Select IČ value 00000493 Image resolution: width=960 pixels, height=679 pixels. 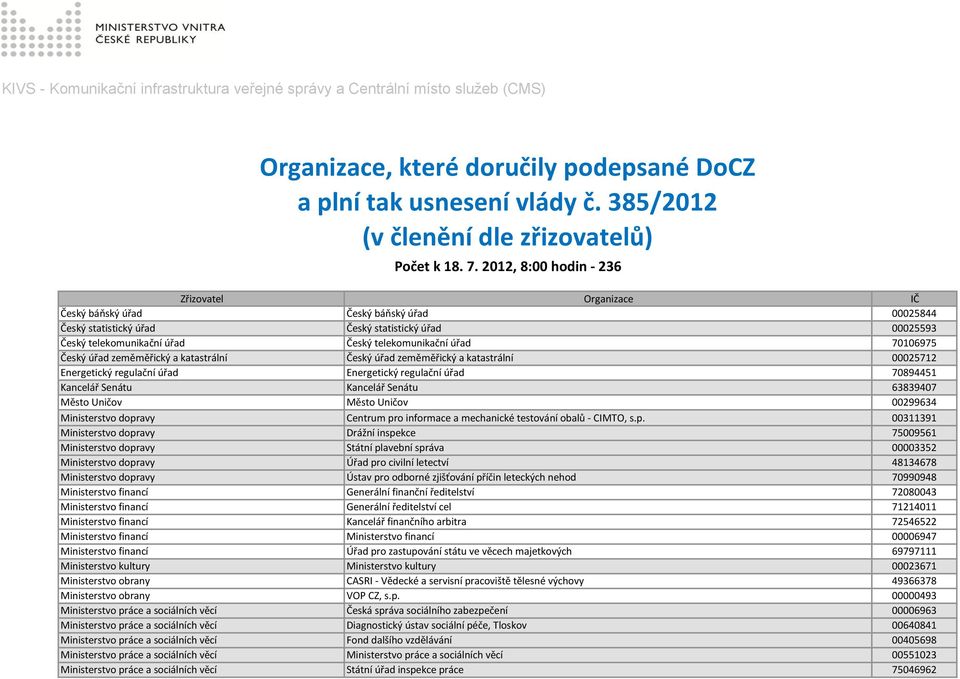coord(914,596)
